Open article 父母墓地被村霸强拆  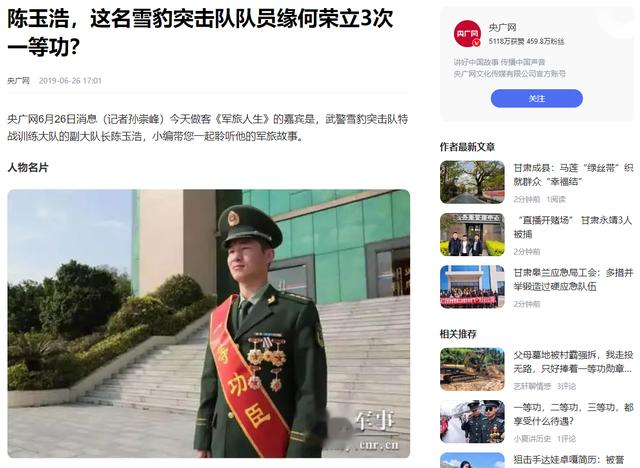573,362
